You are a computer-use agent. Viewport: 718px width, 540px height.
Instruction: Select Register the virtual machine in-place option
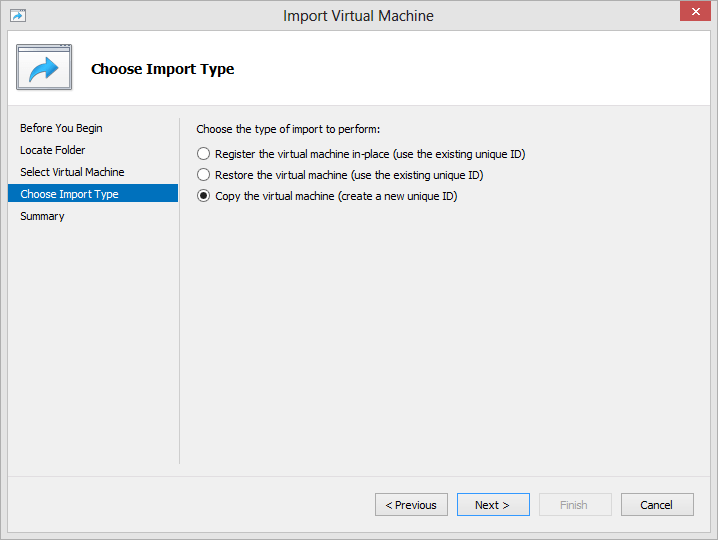(x=203, y=154)
